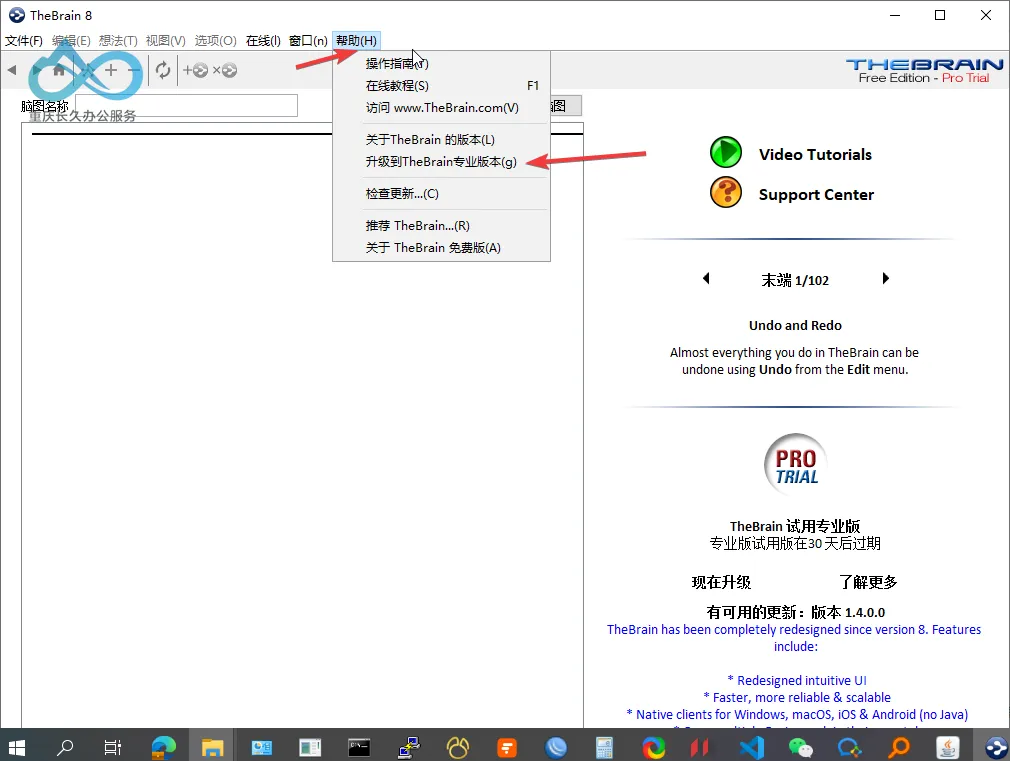The width and height of the screenshot is (1010, 761).
Task: Open the command prompt taskbar icon
Action: click(359, 747)
